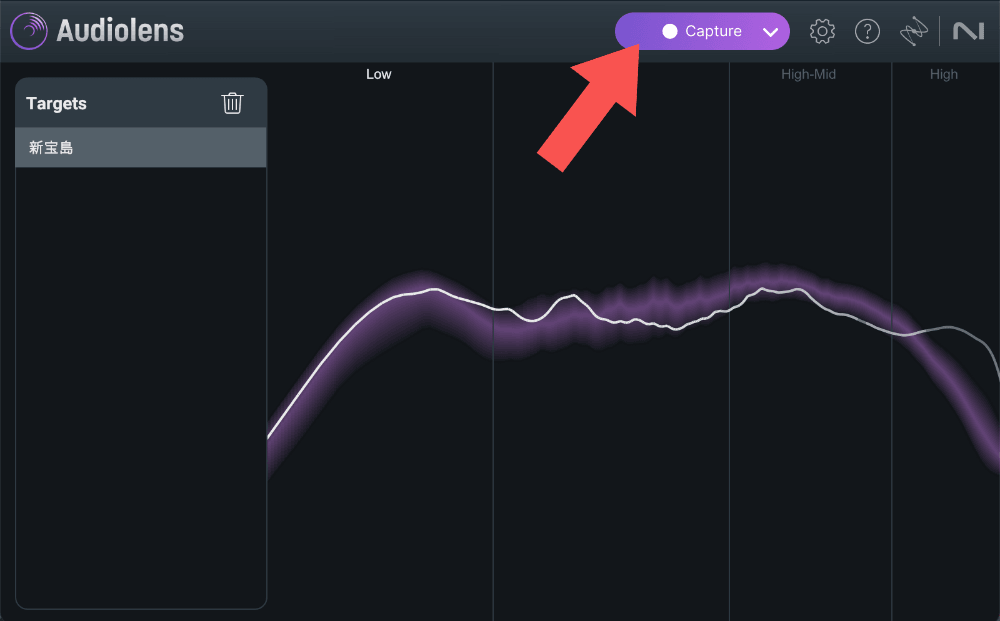Click the Native Instruments NI logo
The width and height of the screenshot is (1000, 621).
tap(968, 32)
